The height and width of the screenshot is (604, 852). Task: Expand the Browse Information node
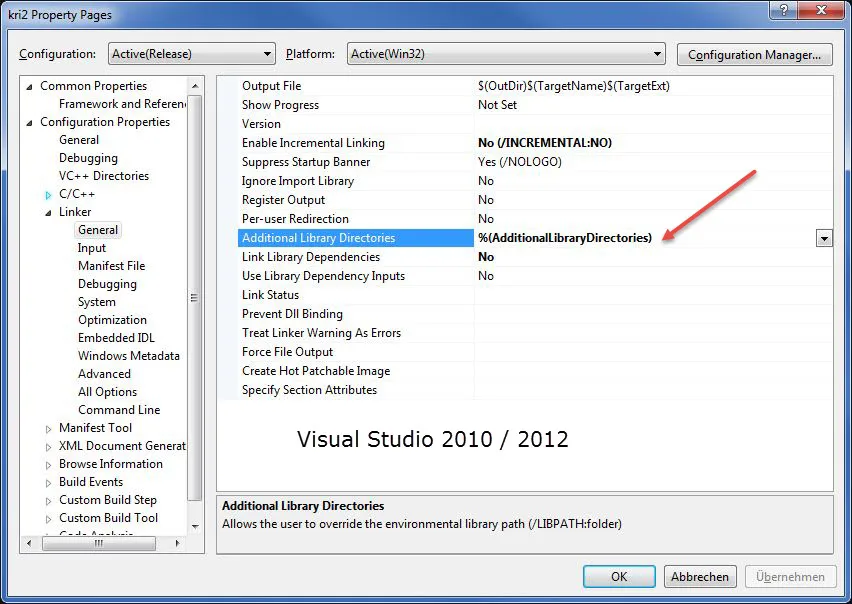(48, 465)
